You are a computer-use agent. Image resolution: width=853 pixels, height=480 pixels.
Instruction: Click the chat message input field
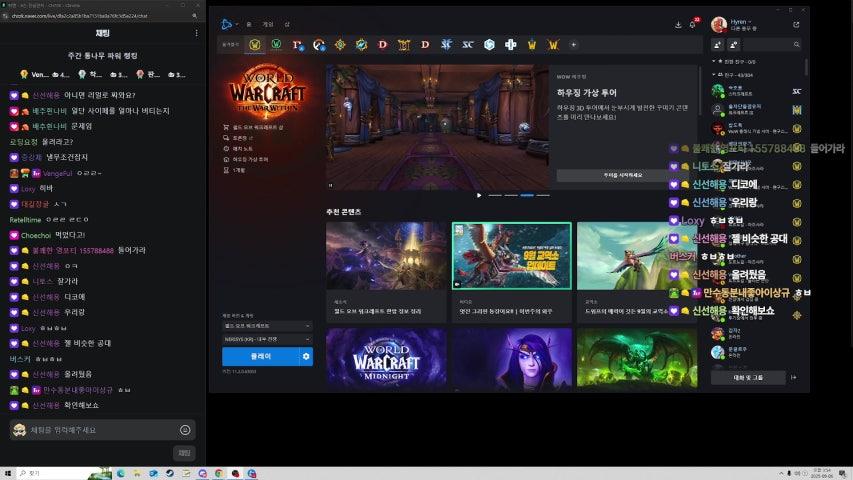click(103, 430)
